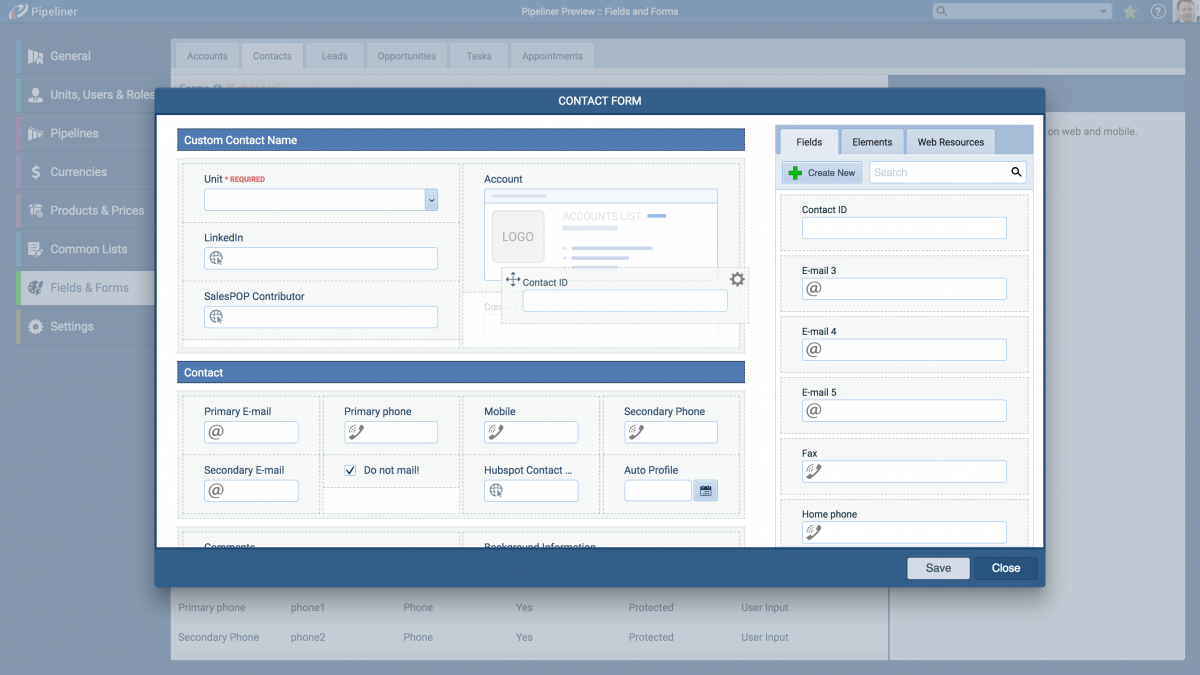
Task: Save the Contact Form changes
Action: tap(938, 567)
